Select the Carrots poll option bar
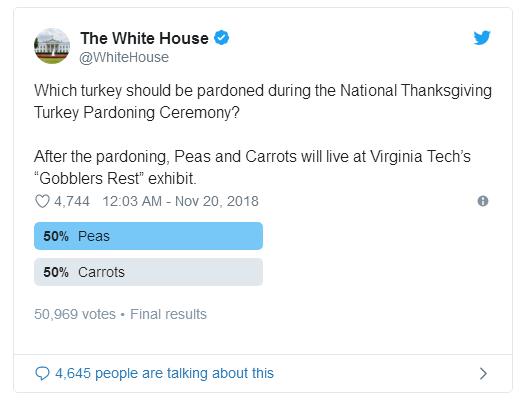Viewport: 520px width, 401px height. click(148, 272)
